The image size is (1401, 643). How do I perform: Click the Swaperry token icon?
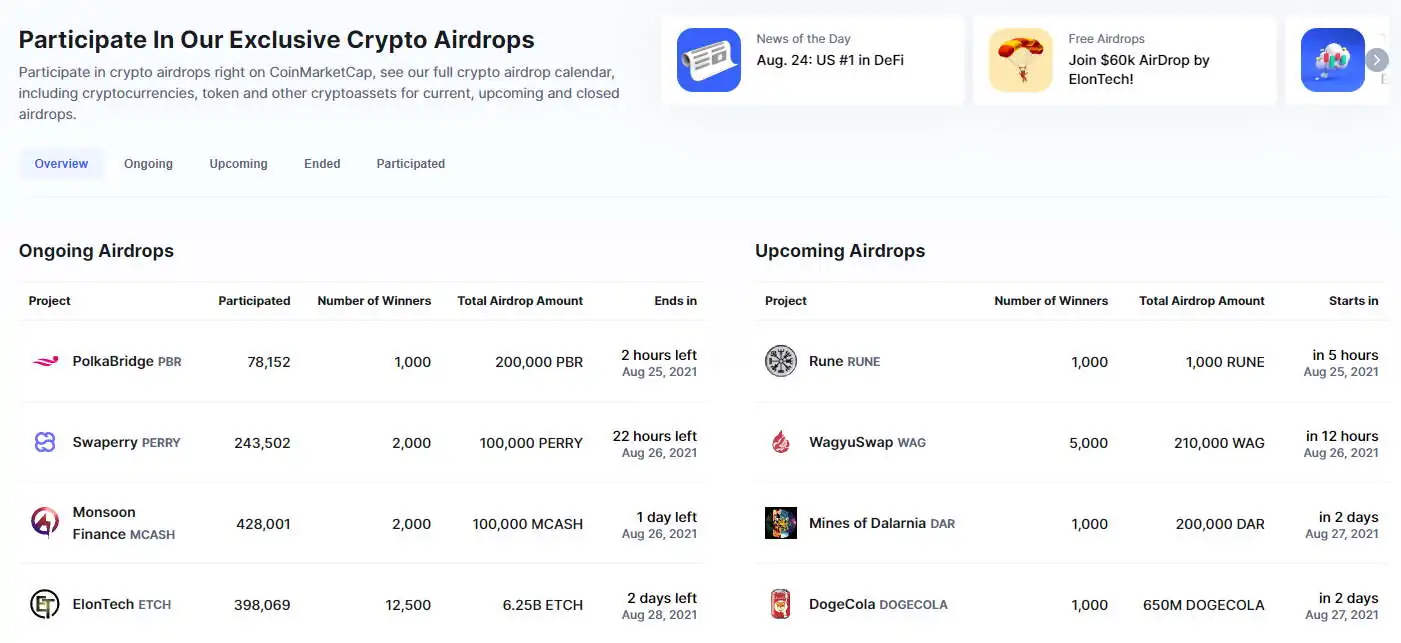click(45, 443)
